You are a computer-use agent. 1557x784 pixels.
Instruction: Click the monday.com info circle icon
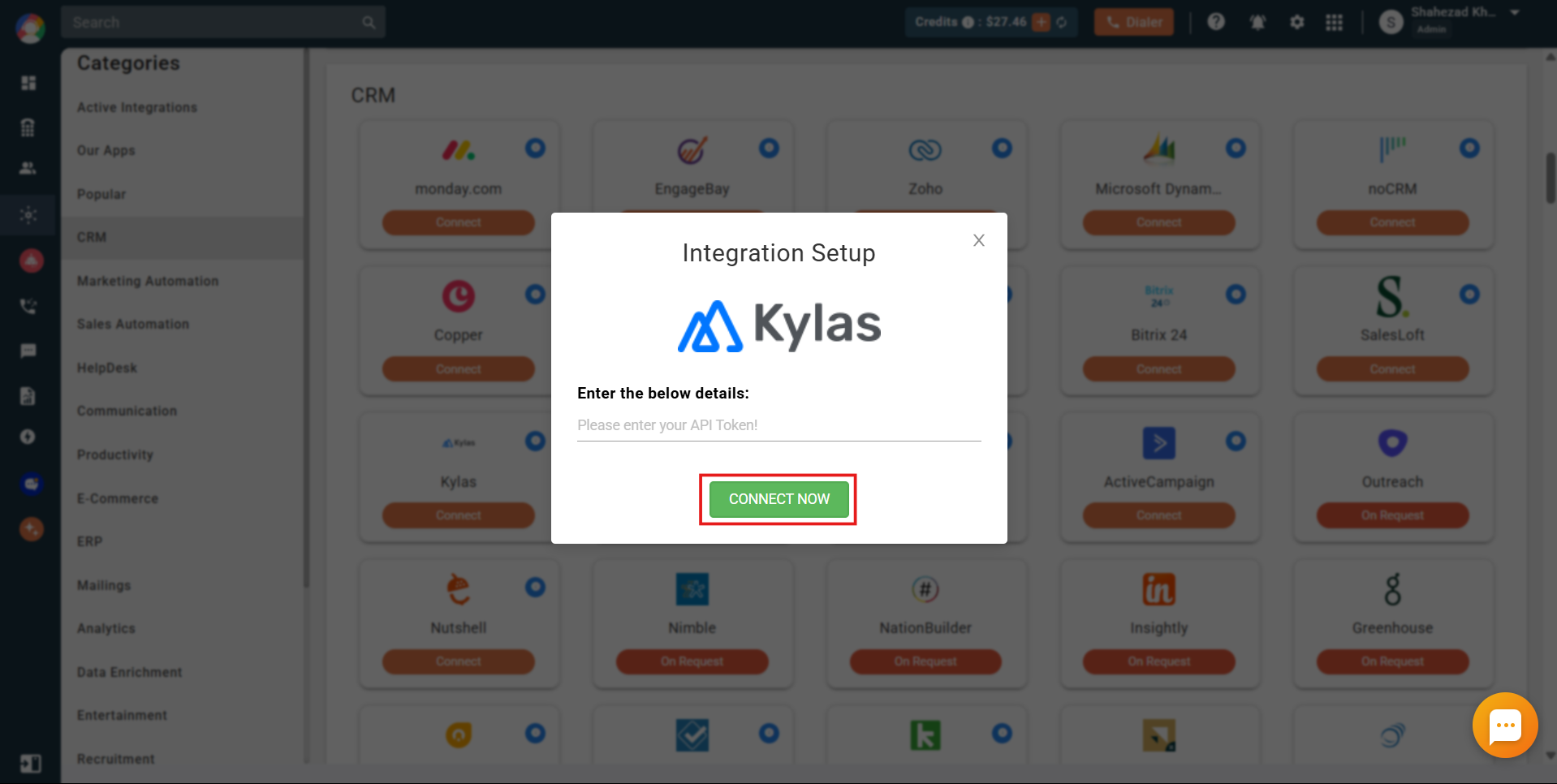(x=535, y=148)
